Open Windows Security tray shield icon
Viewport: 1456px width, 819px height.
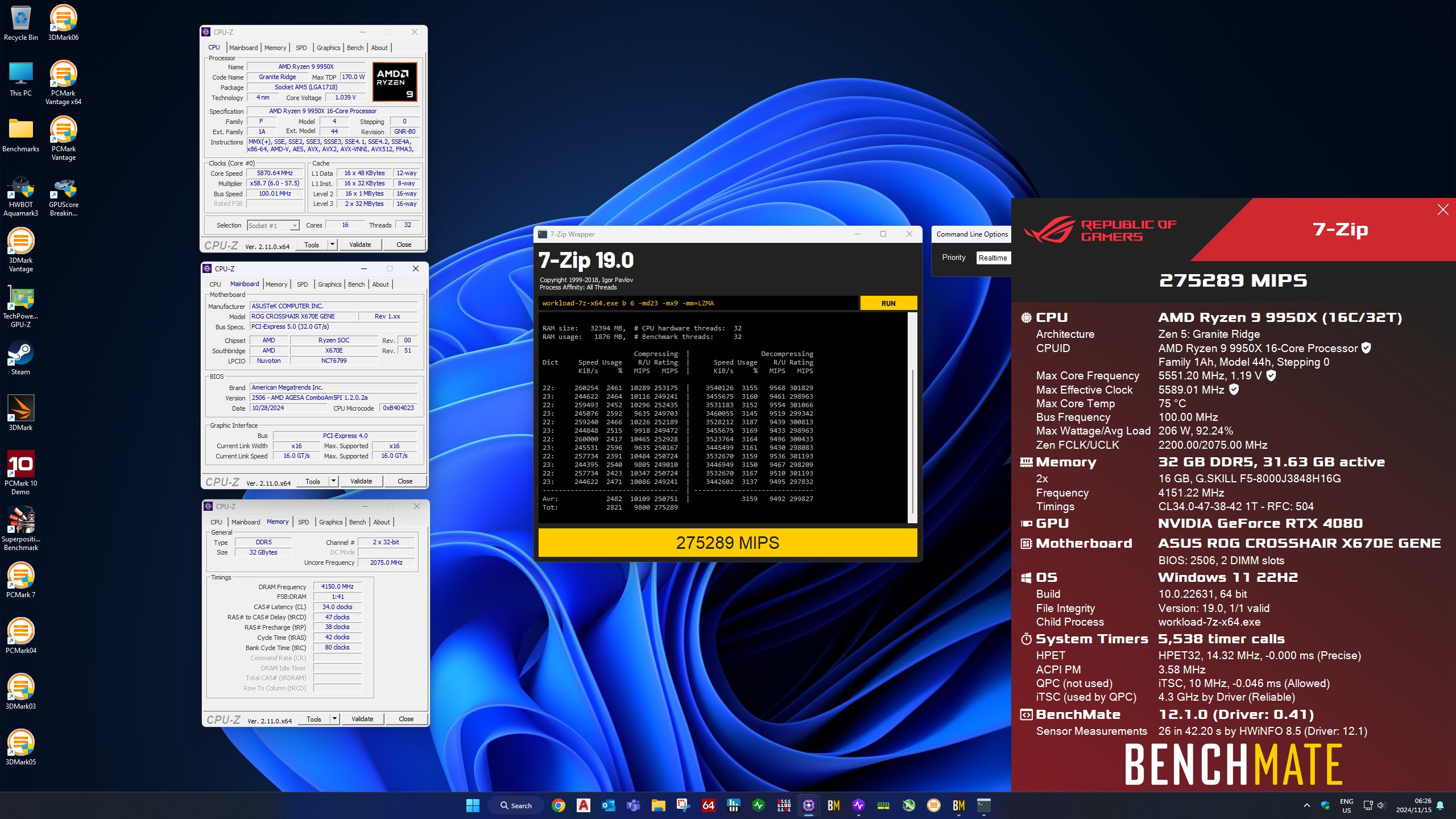[x=1325, y=805]
